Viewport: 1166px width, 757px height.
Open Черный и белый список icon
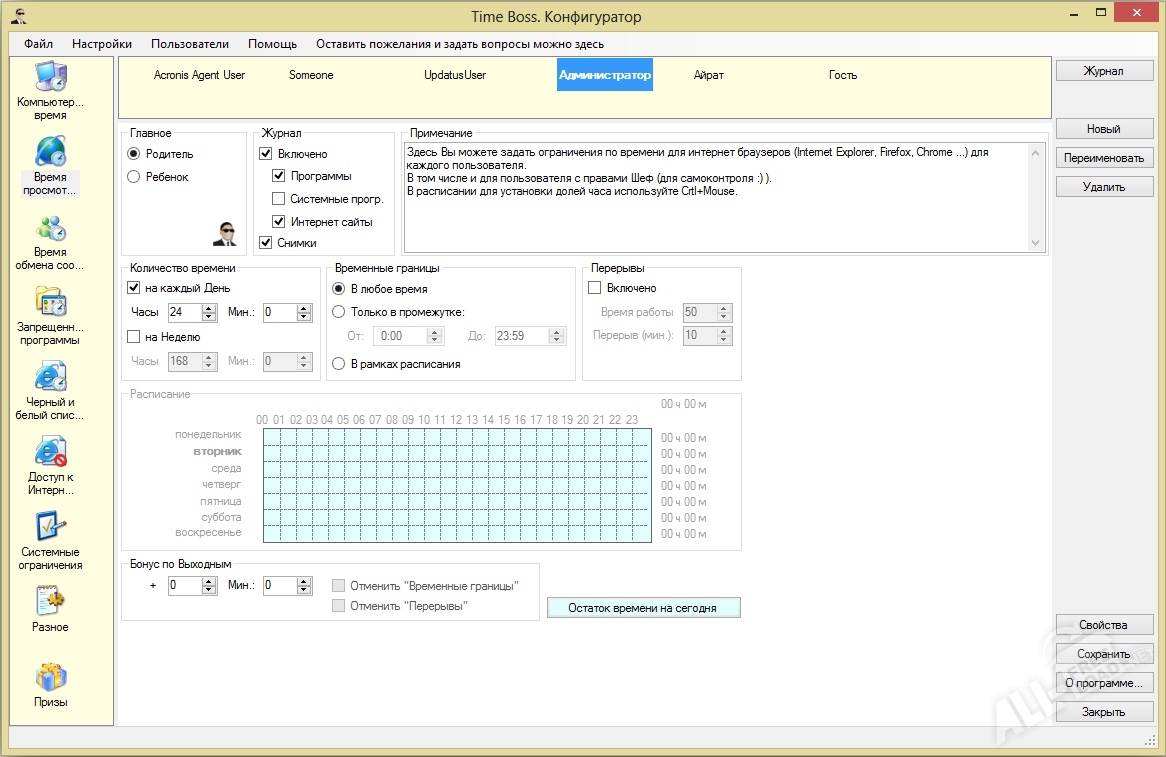click(50, 377)
